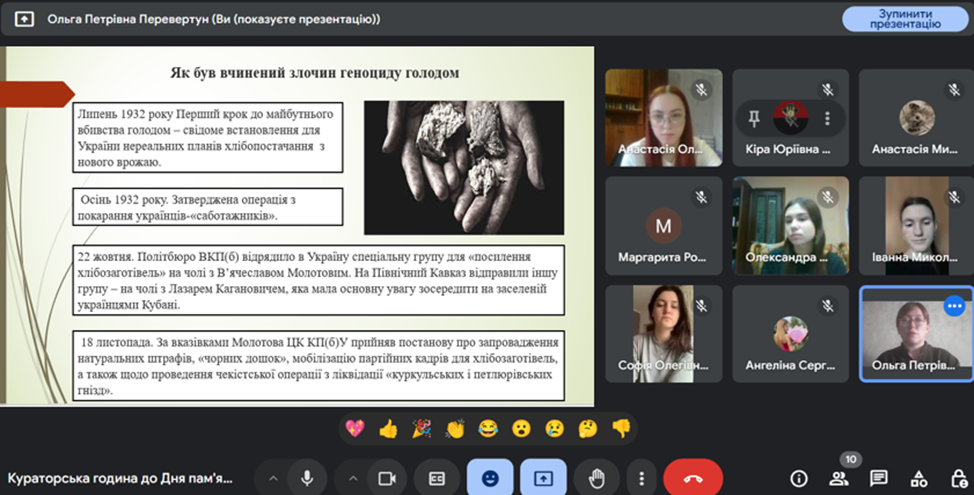The image size is (974, 495).
Task: Open meeting details info icon
Action: [x=799, y=478]
